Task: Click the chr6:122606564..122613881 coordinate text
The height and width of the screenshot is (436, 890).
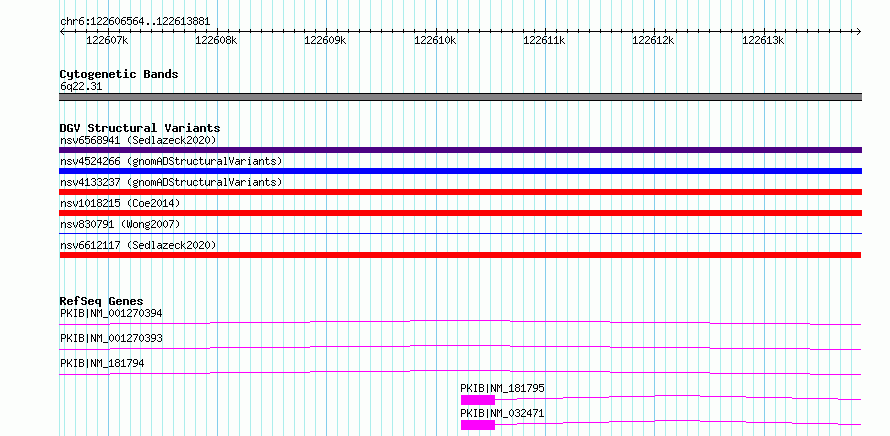Action: click(x=135, y=22)
